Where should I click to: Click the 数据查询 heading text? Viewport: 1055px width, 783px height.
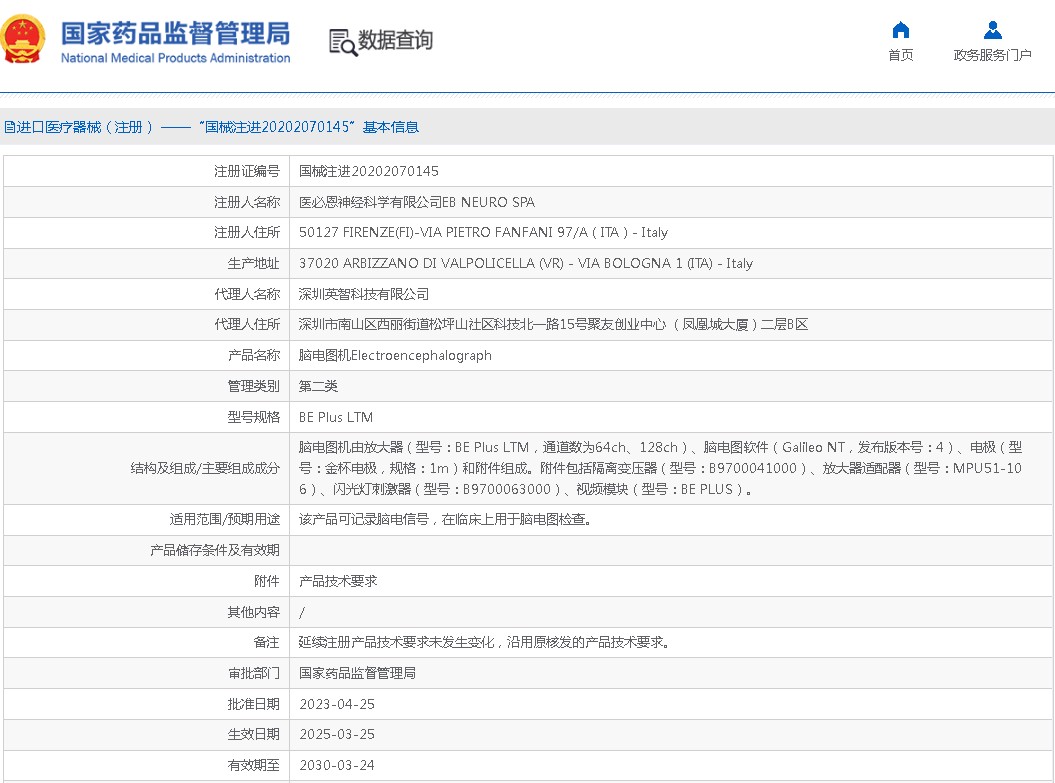point(396,40)
